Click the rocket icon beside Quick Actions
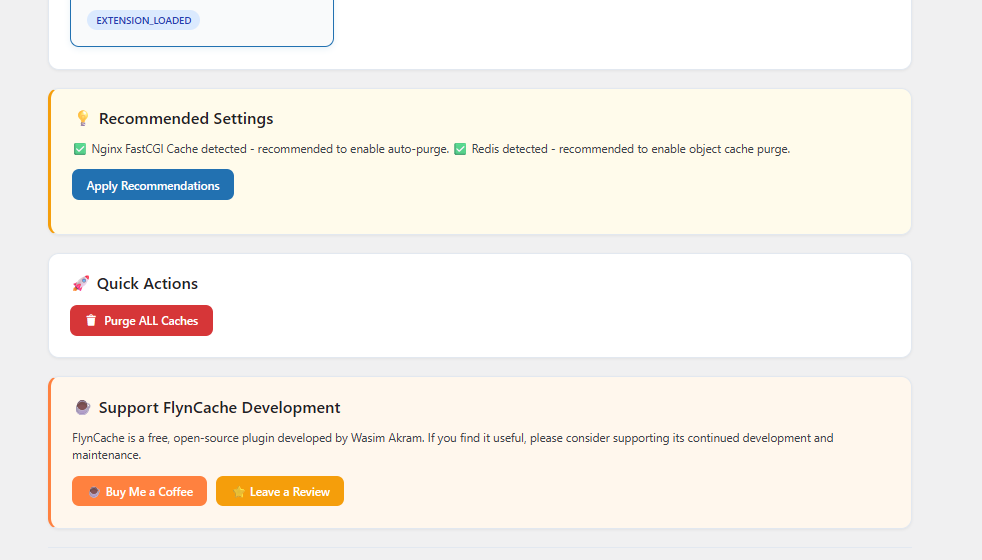 pyautogui.click(x=81, y=283)
